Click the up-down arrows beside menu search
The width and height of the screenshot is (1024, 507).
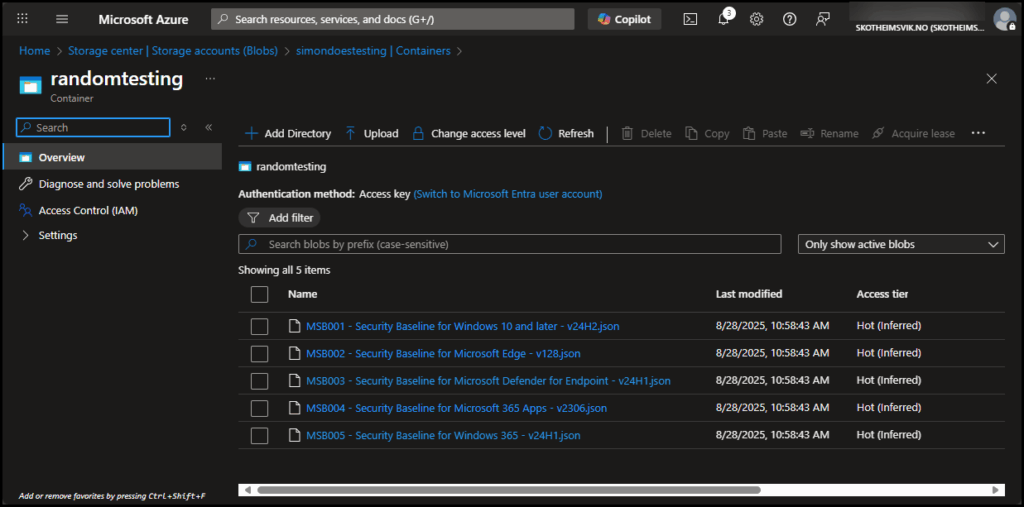pos(184,127)
